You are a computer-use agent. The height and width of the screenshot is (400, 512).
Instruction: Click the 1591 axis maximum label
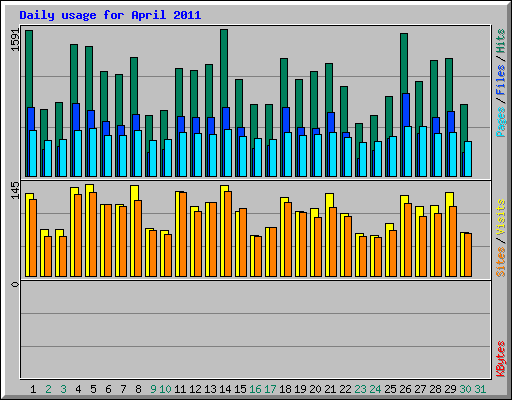pos(15,40)
